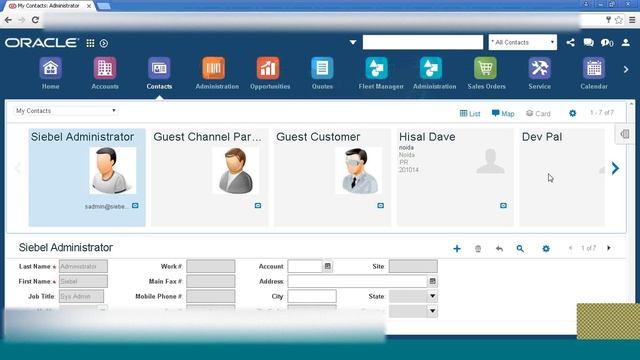
Task: Click email icon on Guest Channel Partner card
Action: pyautogui.click(x=258, y=206)
